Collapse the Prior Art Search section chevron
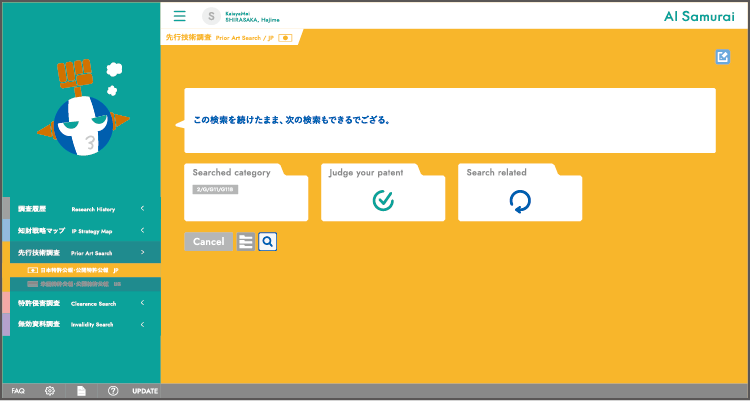The width and height of the screenshot is (750, 401). pos(143,253)
